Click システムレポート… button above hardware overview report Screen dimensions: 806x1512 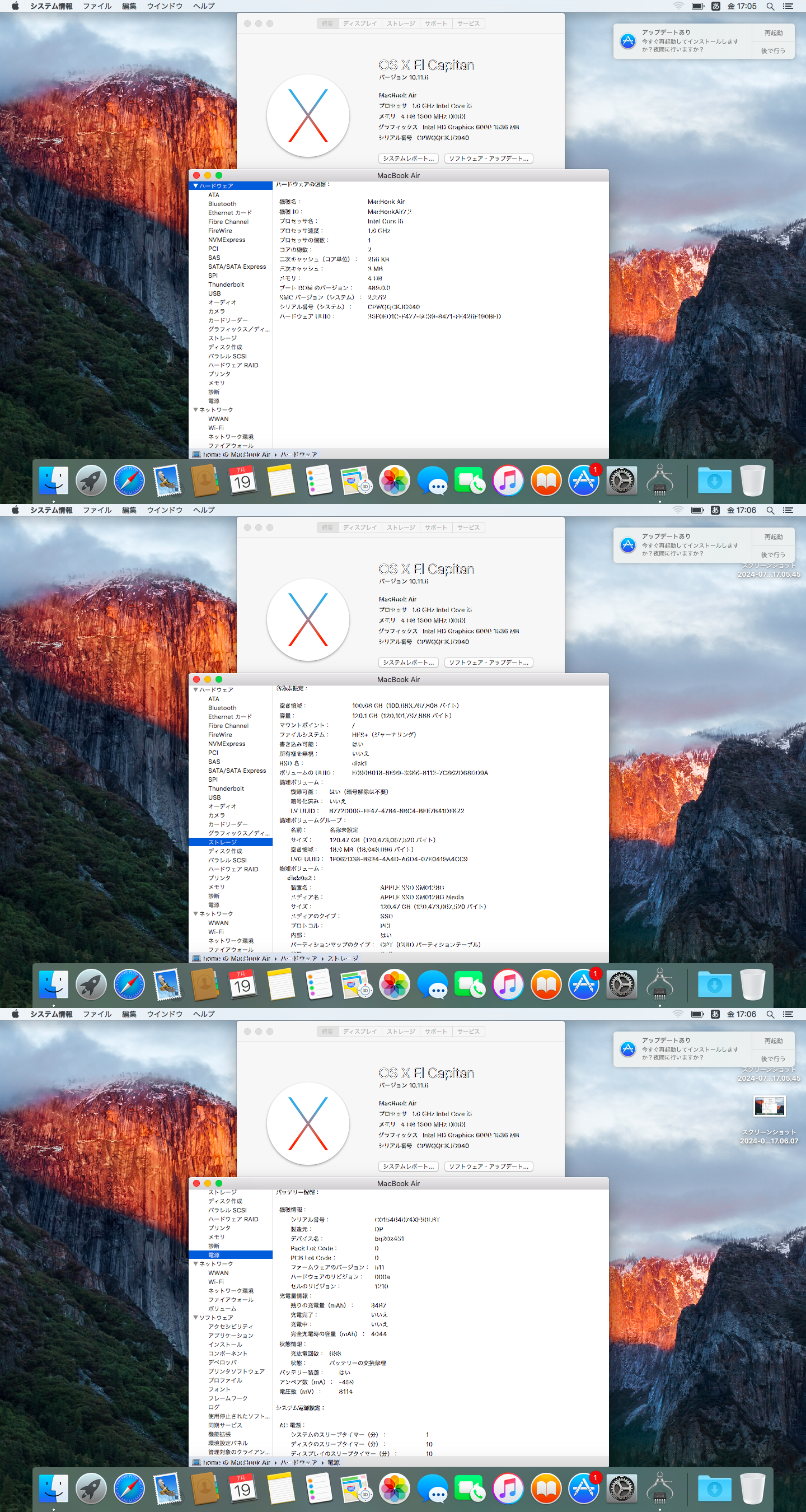point(409,158)
